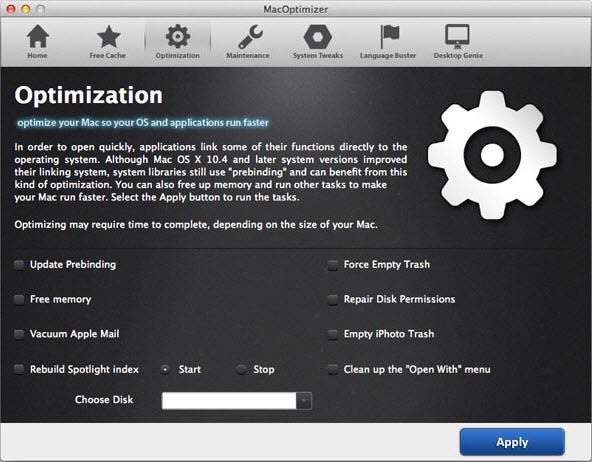Click the blue Apply button
592x462 pixels.
point(512,442)
